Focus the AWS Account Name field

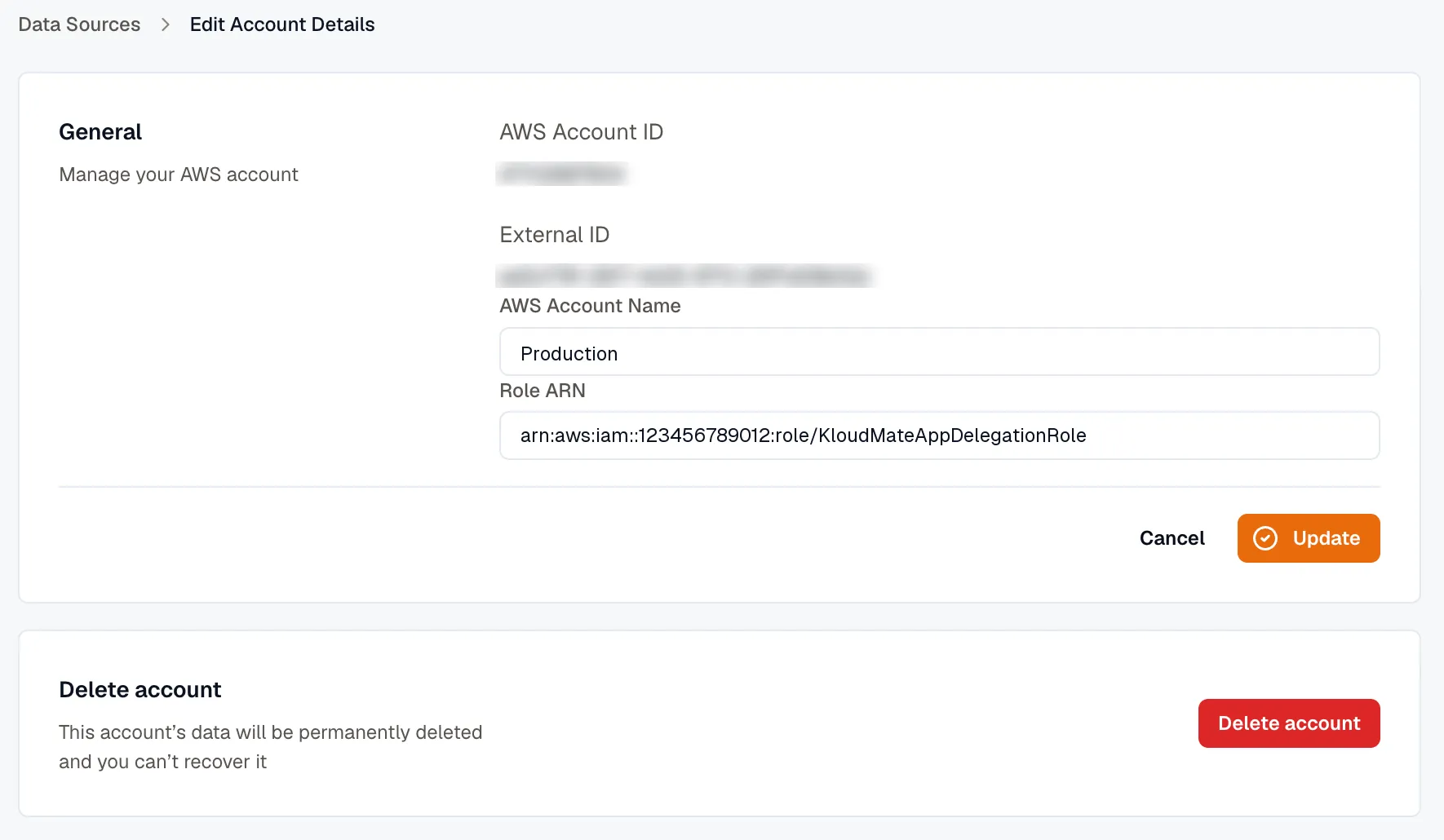pos(939,352)
